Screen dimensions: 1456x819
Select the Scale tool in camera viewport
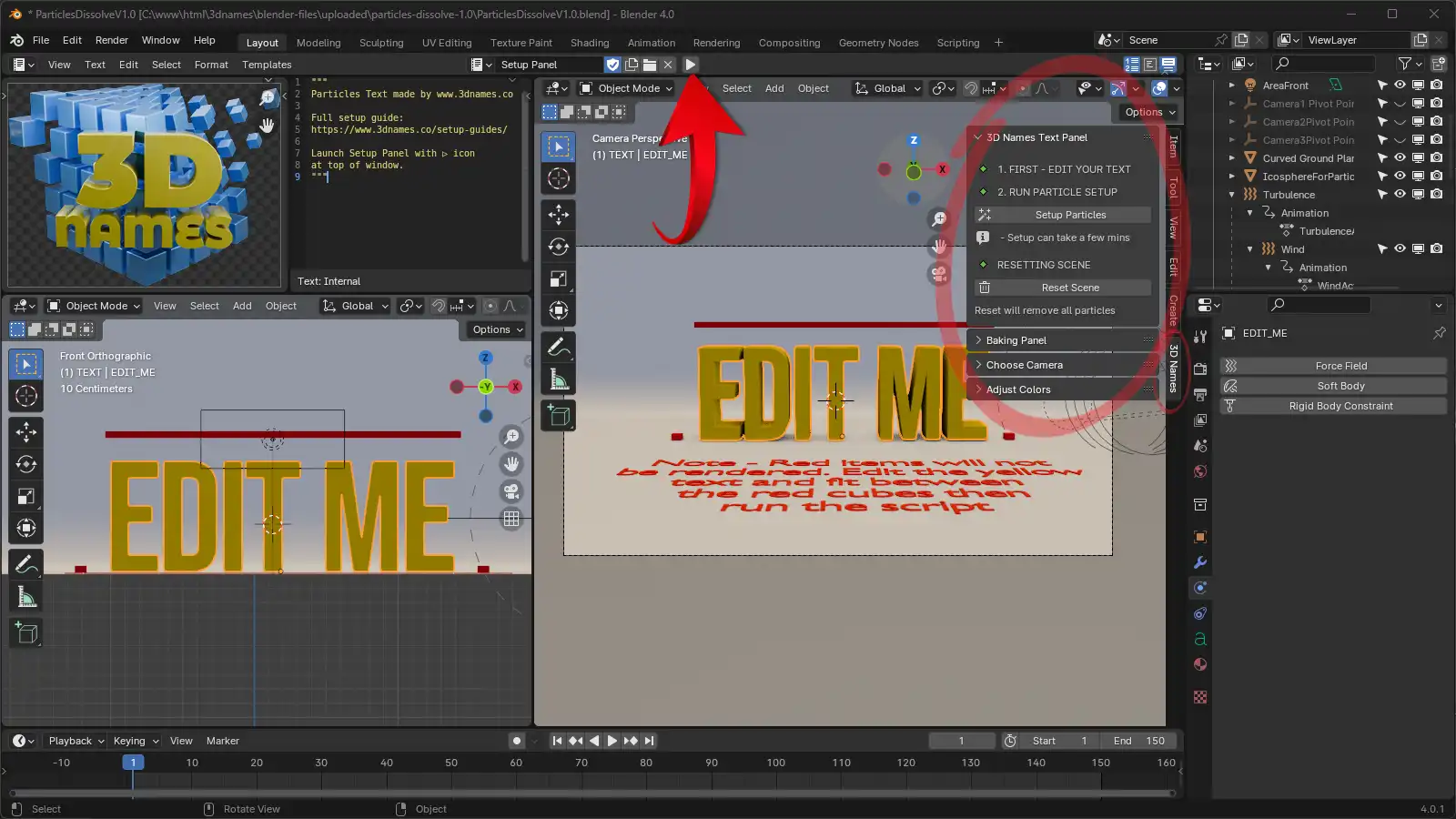(x=559, y=279)
